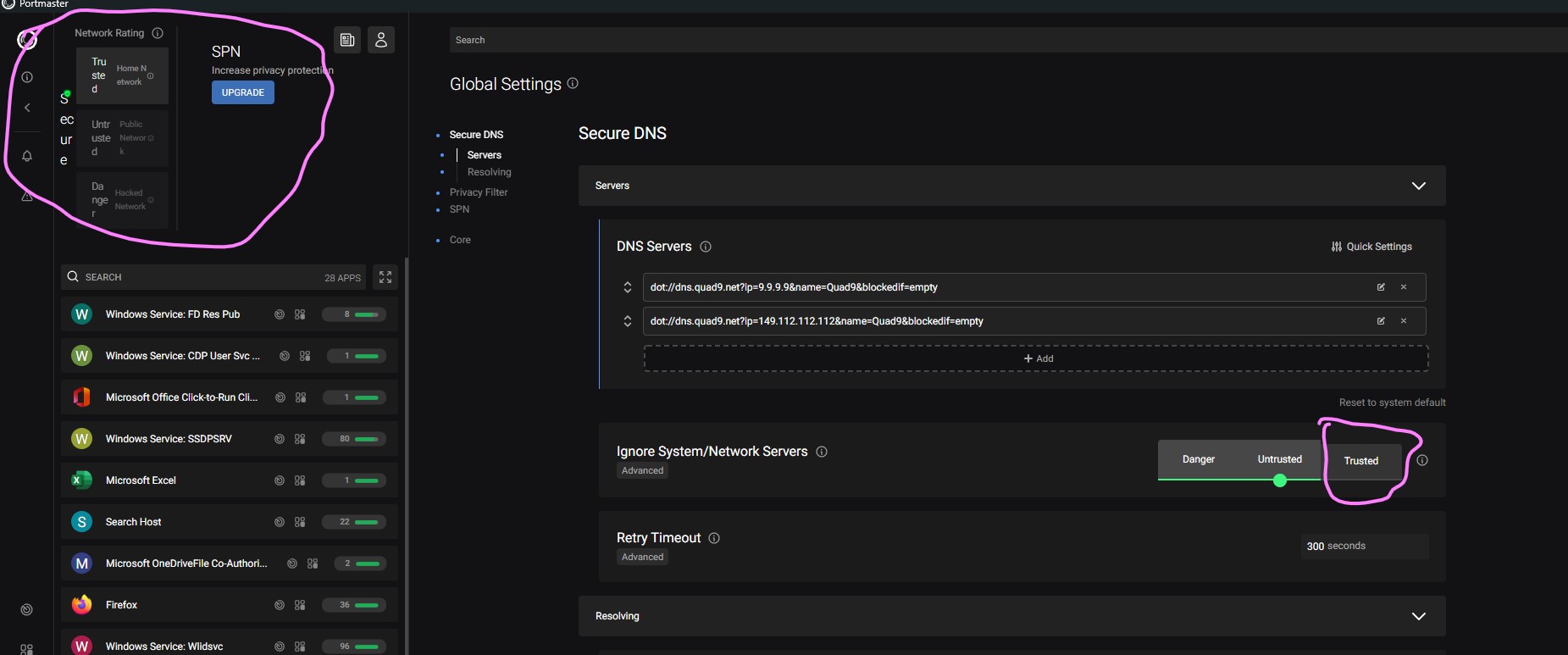Set Ignore System/Network Servers to Danger
The width and height of the screenshot is (1568, 655).
tap(1199, 459)
